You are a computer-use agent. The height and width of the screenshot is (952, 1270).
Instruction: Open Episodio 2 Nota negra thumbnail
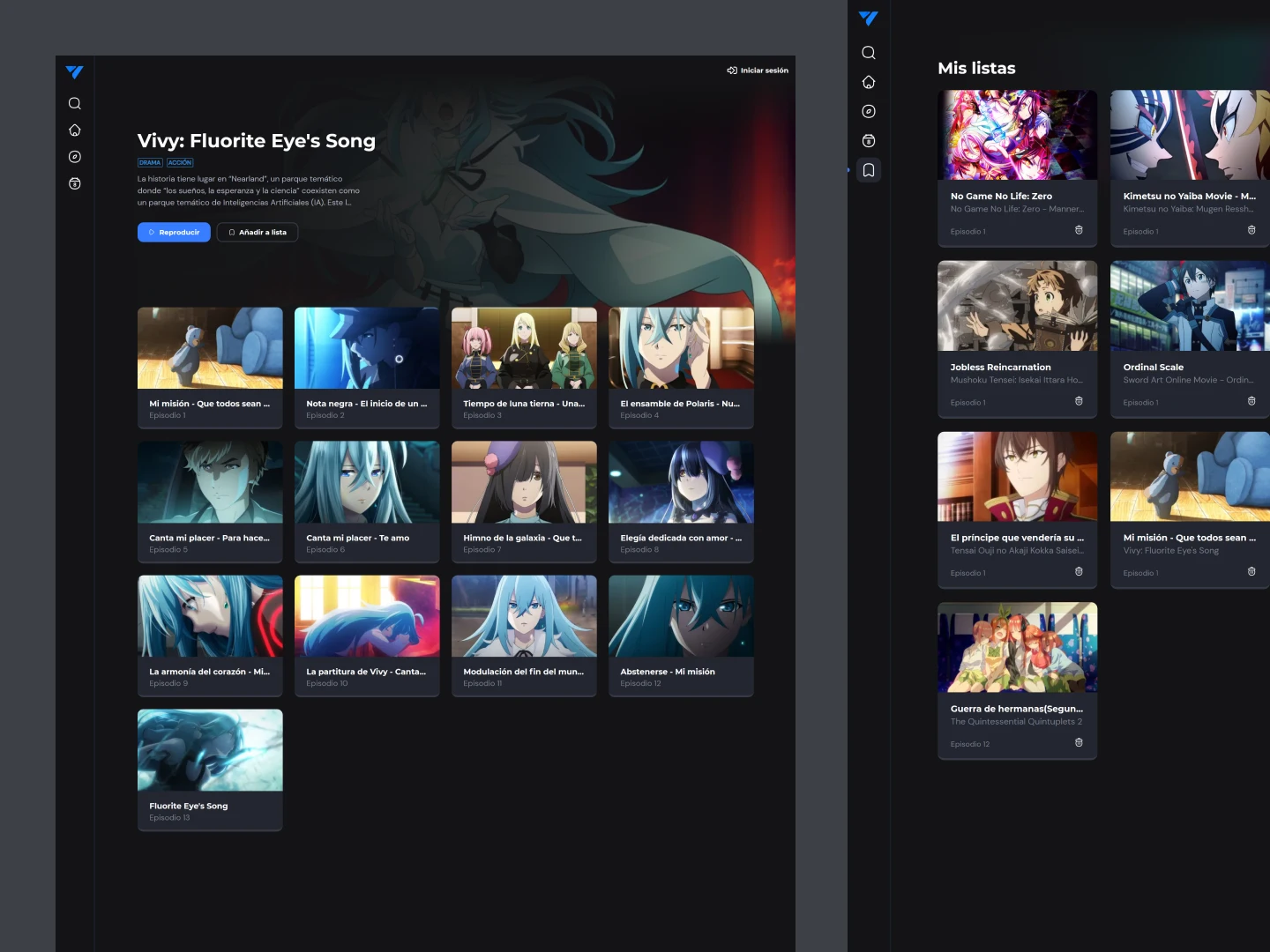click(x=367, y=348)
